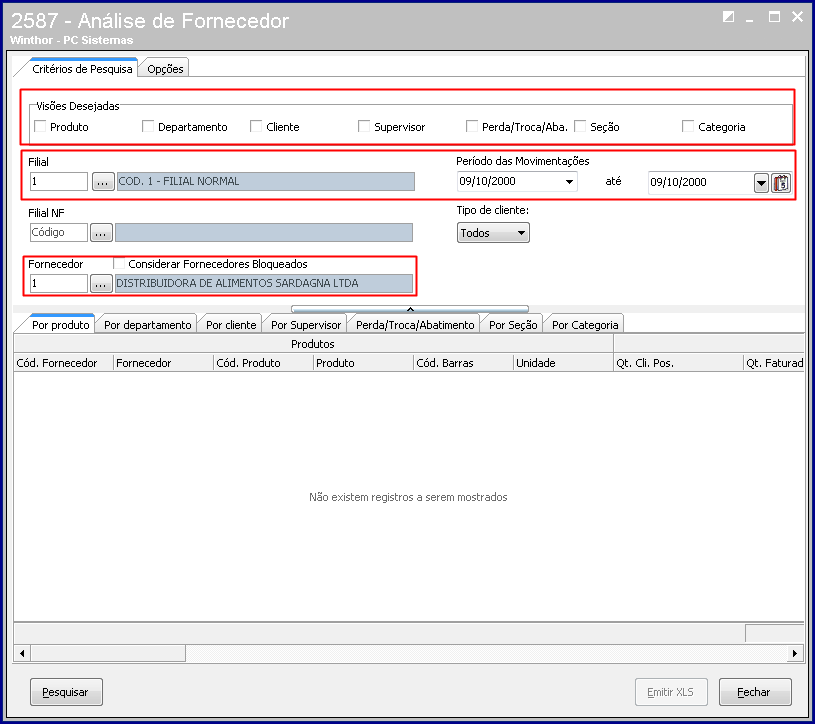Toggle Considerar Fornecedores Bloqueados checkbox
815x724 pixels.
(120, 264)
